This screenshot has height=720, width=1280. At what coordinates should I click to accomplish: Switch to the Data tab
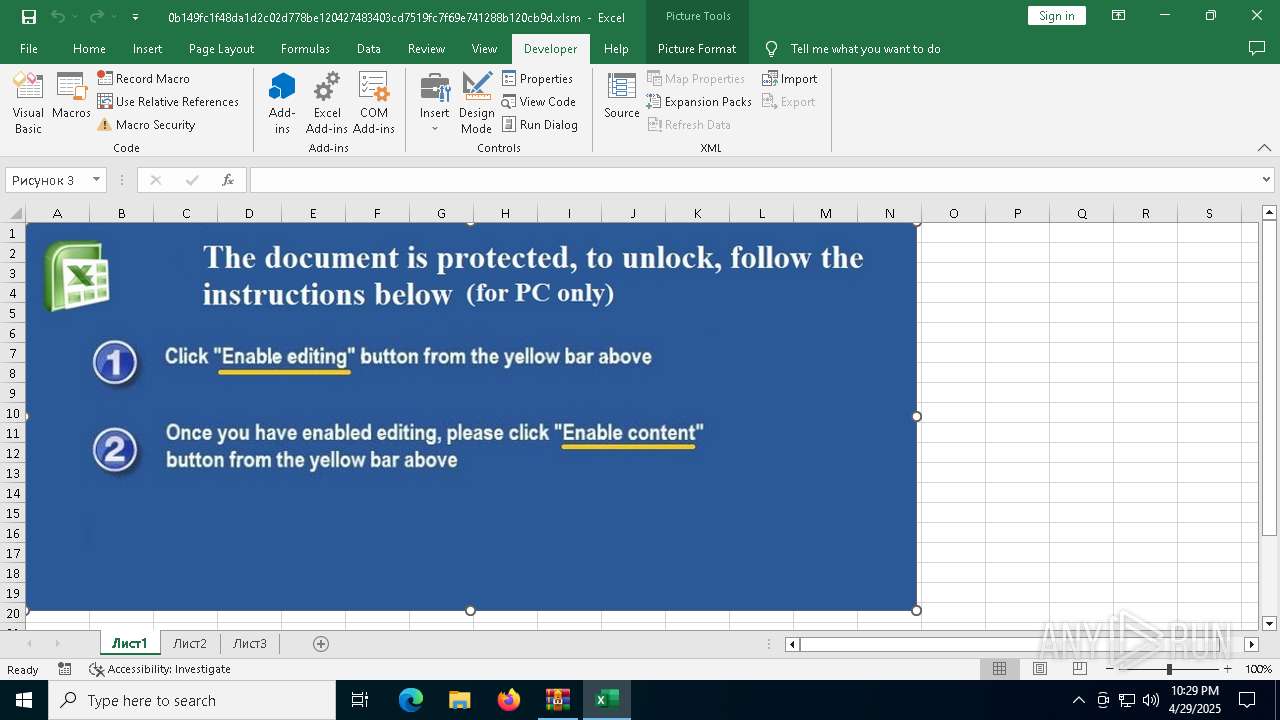point(368,48)
